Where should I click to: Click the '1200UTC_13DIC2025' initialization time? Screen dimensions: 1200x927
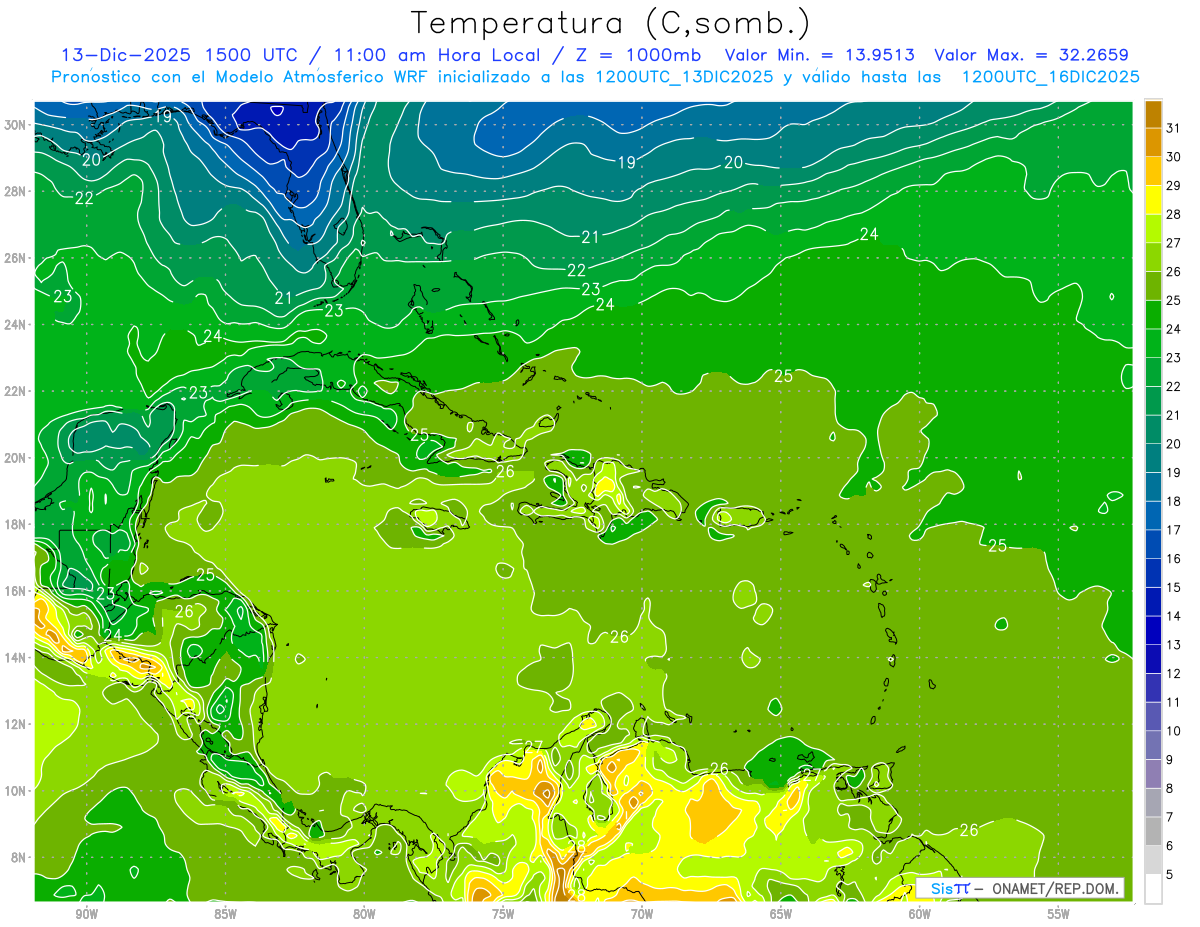684,77
